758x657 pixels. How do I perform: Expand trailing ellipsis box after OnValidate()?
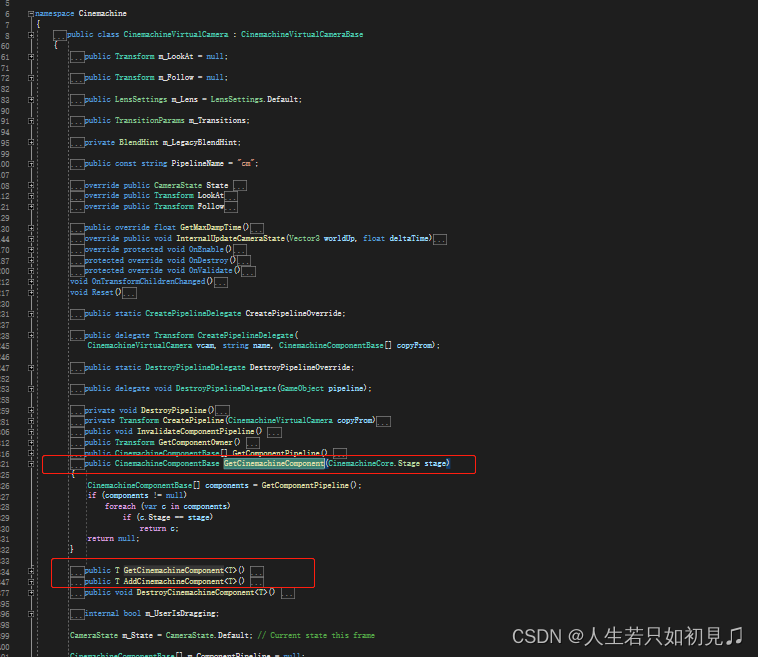pos(248,271)
